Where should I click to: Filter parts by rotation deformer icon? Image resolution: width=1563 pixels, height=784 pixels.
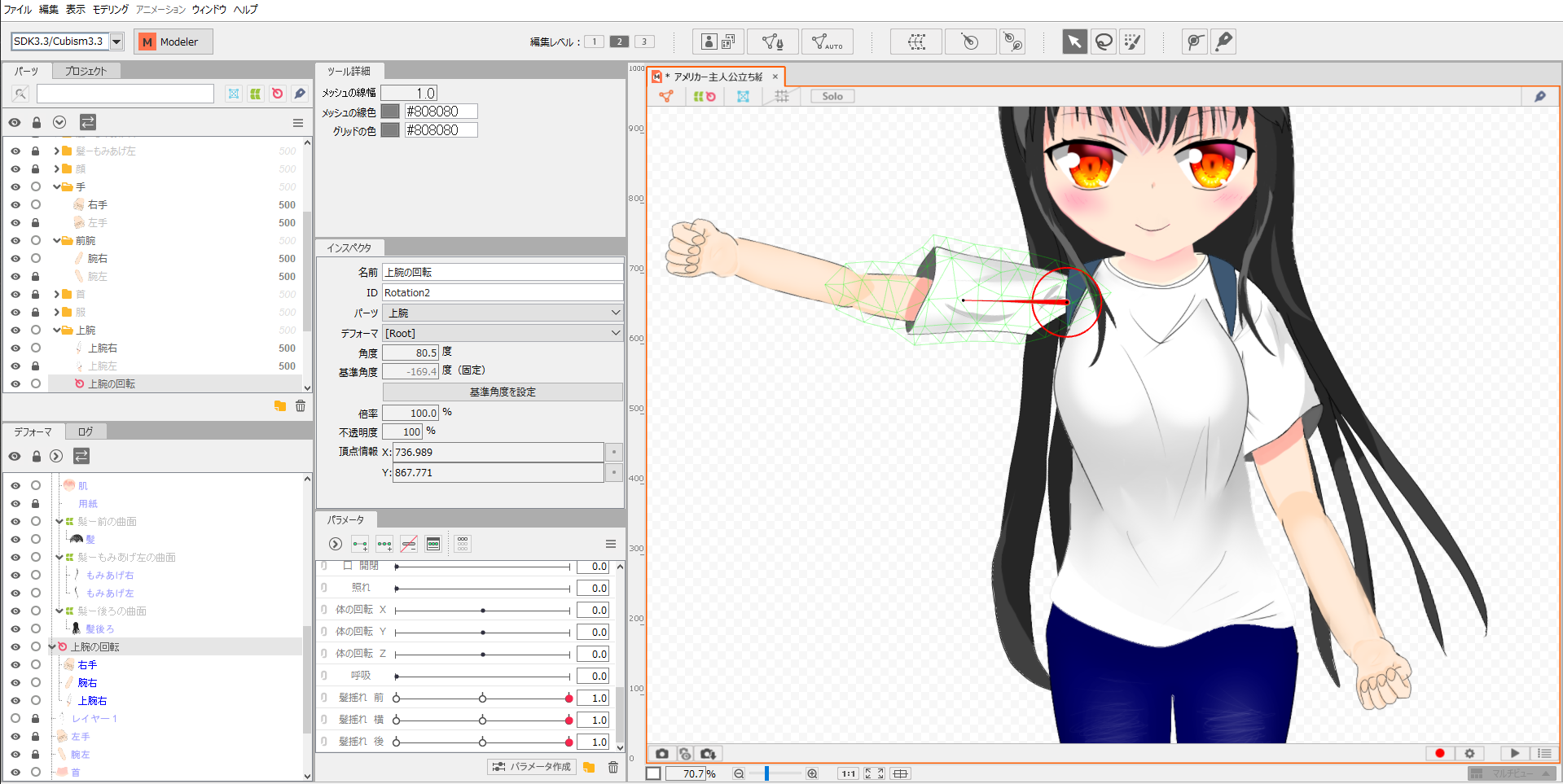tap(278, 94)
